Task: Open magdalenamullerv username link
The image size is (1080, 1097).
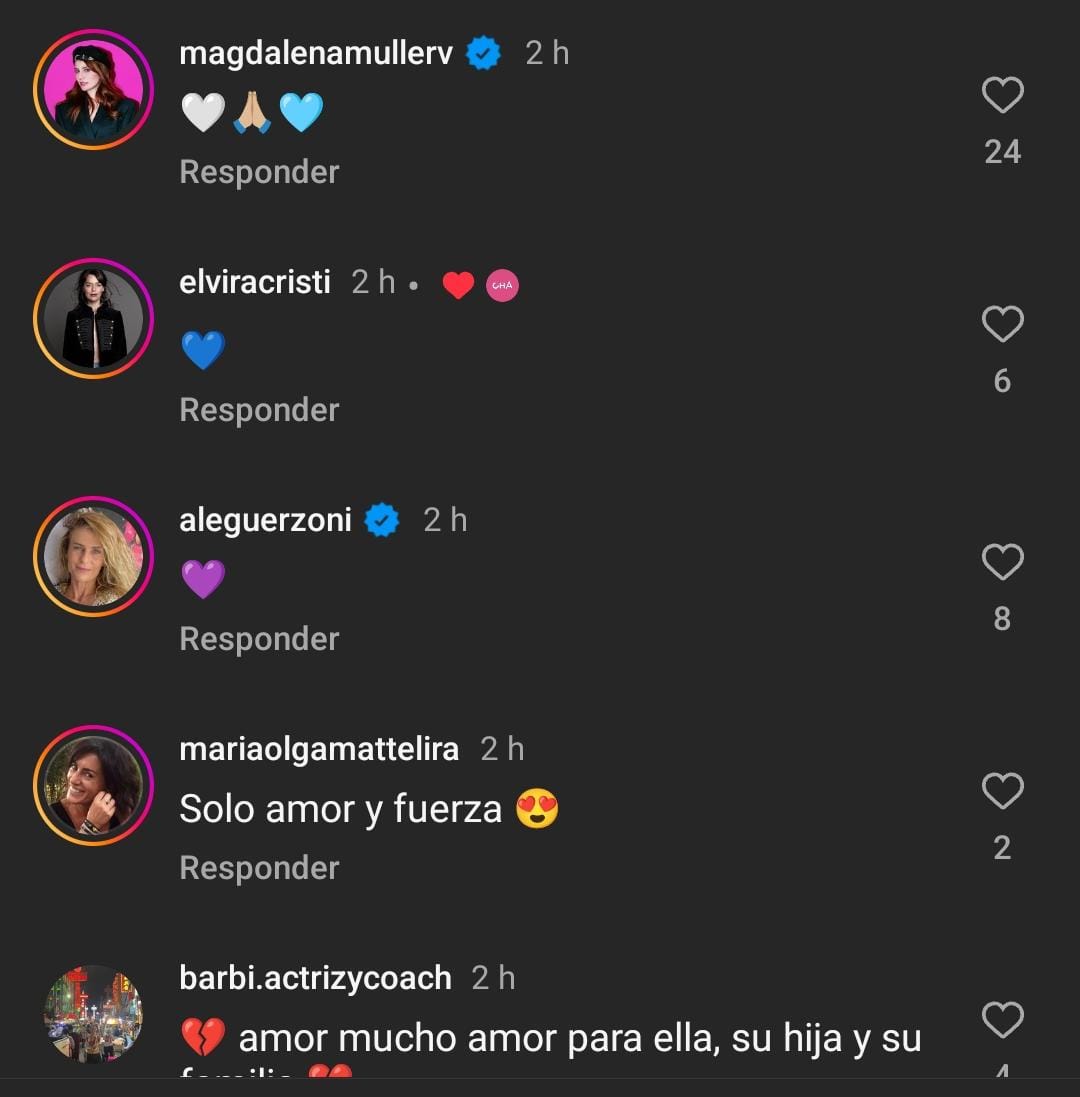Action: tap(316, 53)
